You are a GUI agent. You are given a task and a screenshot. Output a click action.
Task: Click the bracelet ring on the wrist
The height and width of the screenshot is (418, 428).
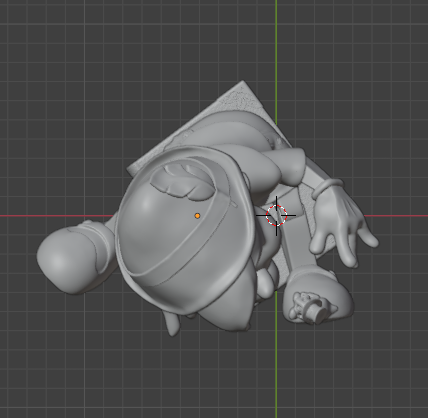(x=327, y=188)
